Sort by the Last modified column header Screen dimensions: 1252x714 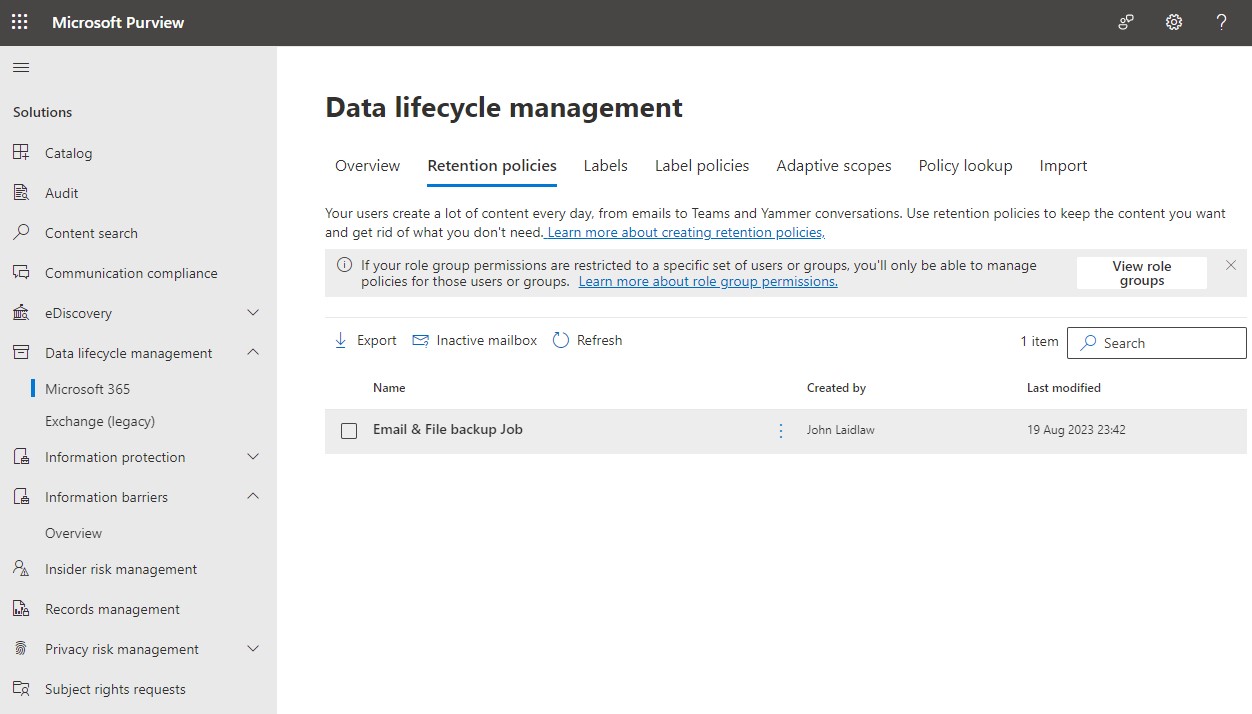pyautogui.click(x=1063, y=387)
